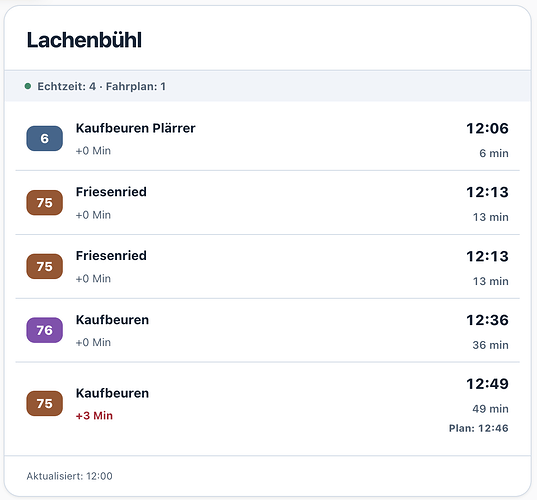Click the +0 Min label under Kaufbeuren Plärrer
This screenshot has width=537, height=500.
click(93, 151)
